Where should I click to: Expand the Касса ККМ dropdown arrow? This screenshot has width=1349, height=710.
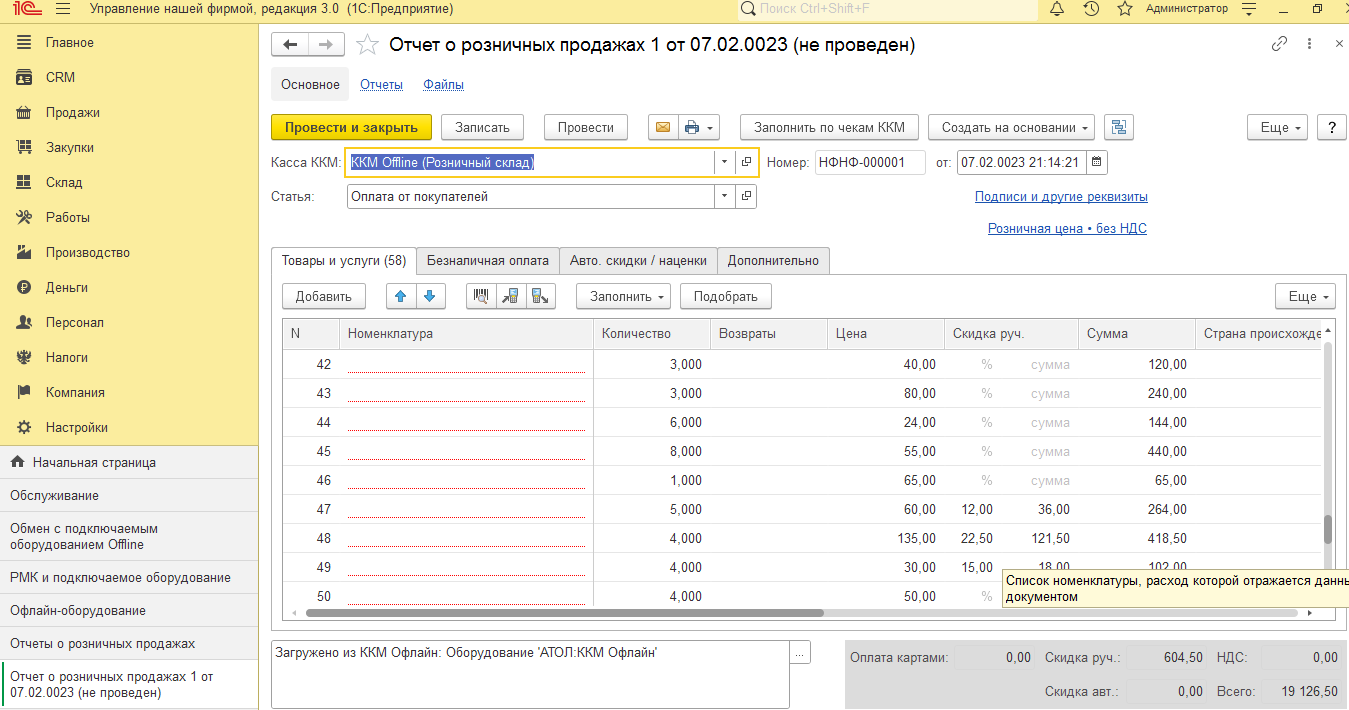[x=724, y=162]
